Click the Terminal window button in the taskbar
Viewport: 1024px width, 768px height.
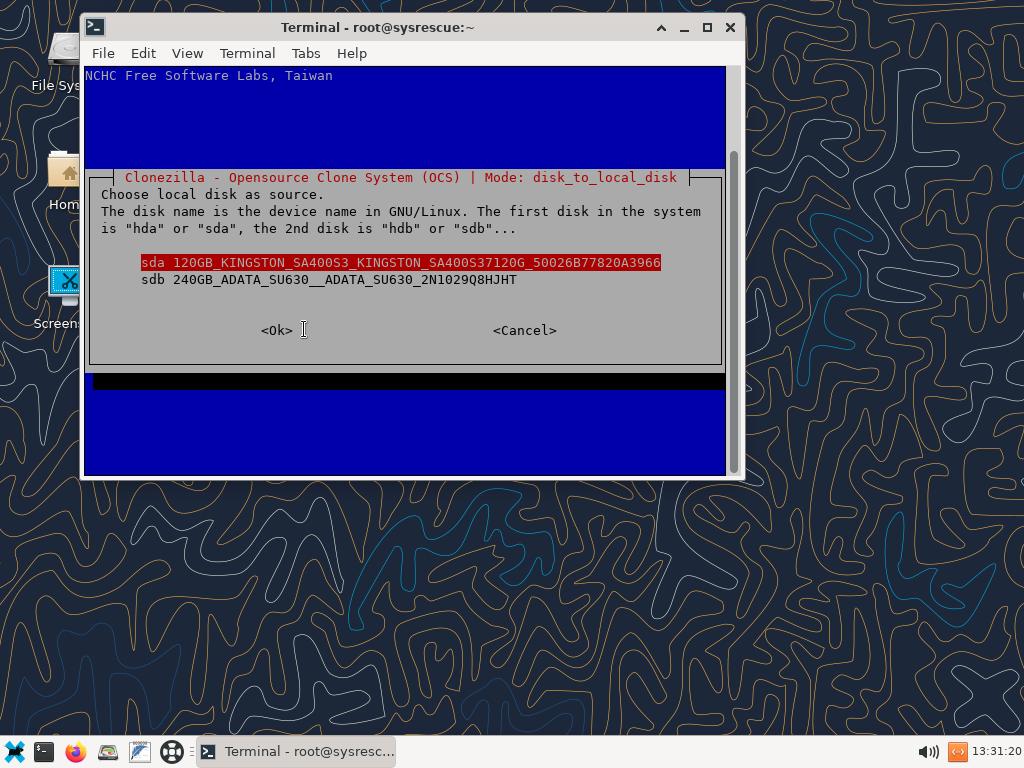(297, 751)
